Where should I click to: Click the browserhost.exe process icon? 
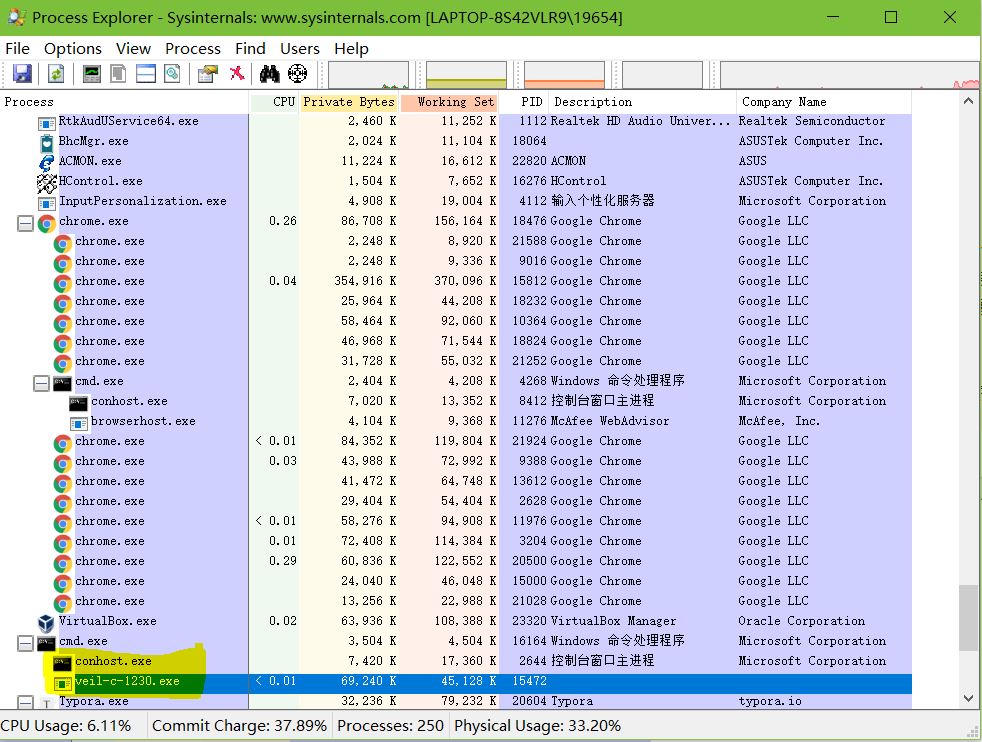click(78, 423)
